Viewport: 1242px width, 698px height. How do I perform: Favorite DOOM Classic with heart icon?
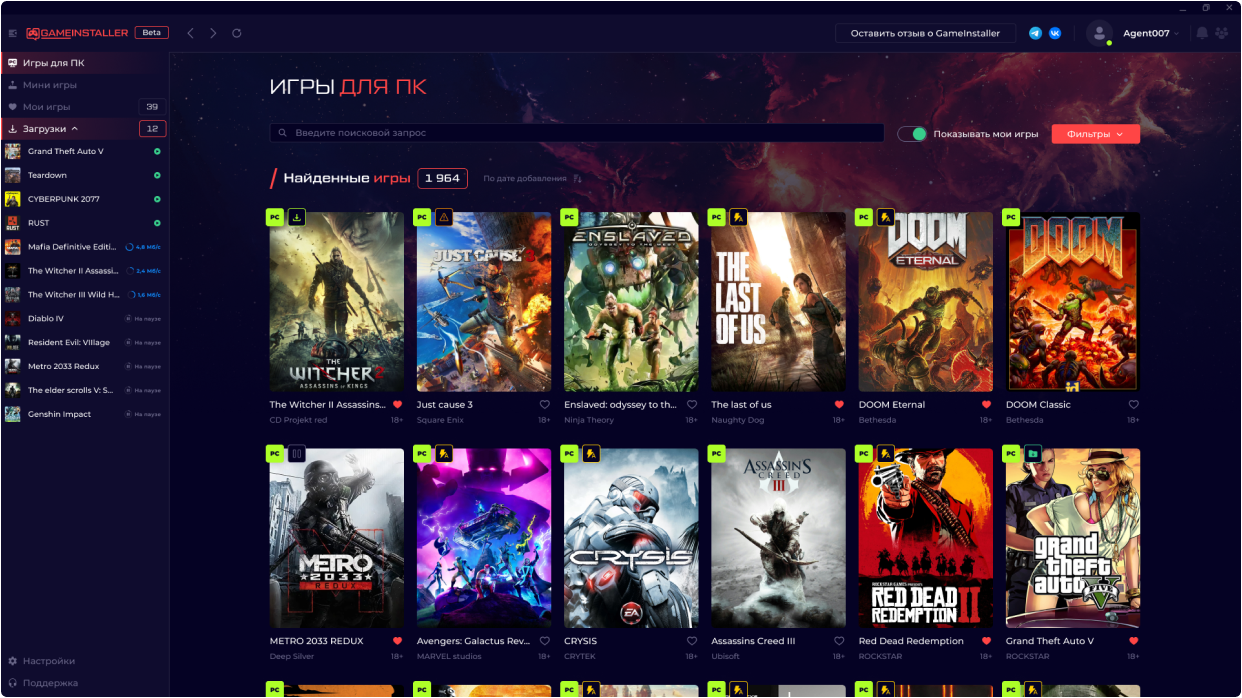coord(1134,405)
